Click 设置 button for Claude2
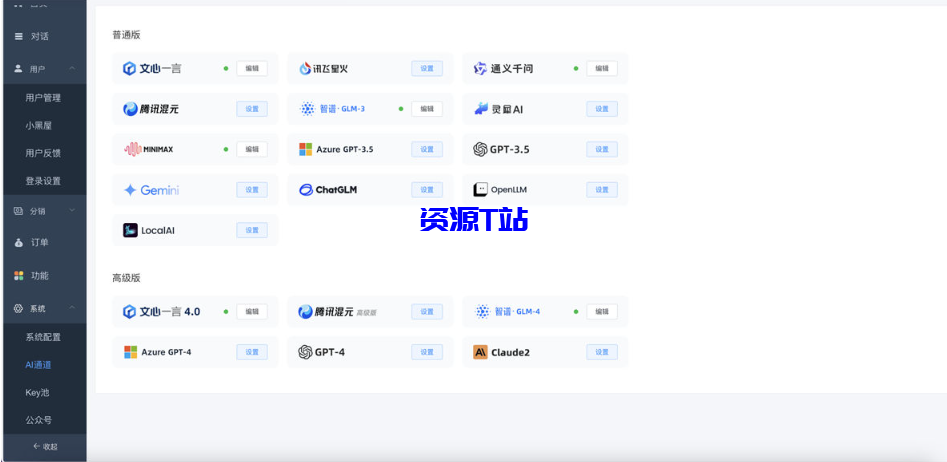This screenshot has width=947, height=462. point(602,352)
